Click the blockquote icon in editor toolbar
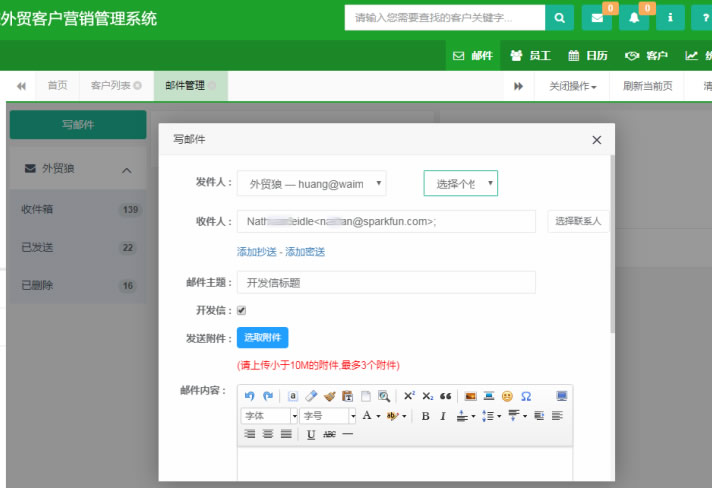 point(446,396)
